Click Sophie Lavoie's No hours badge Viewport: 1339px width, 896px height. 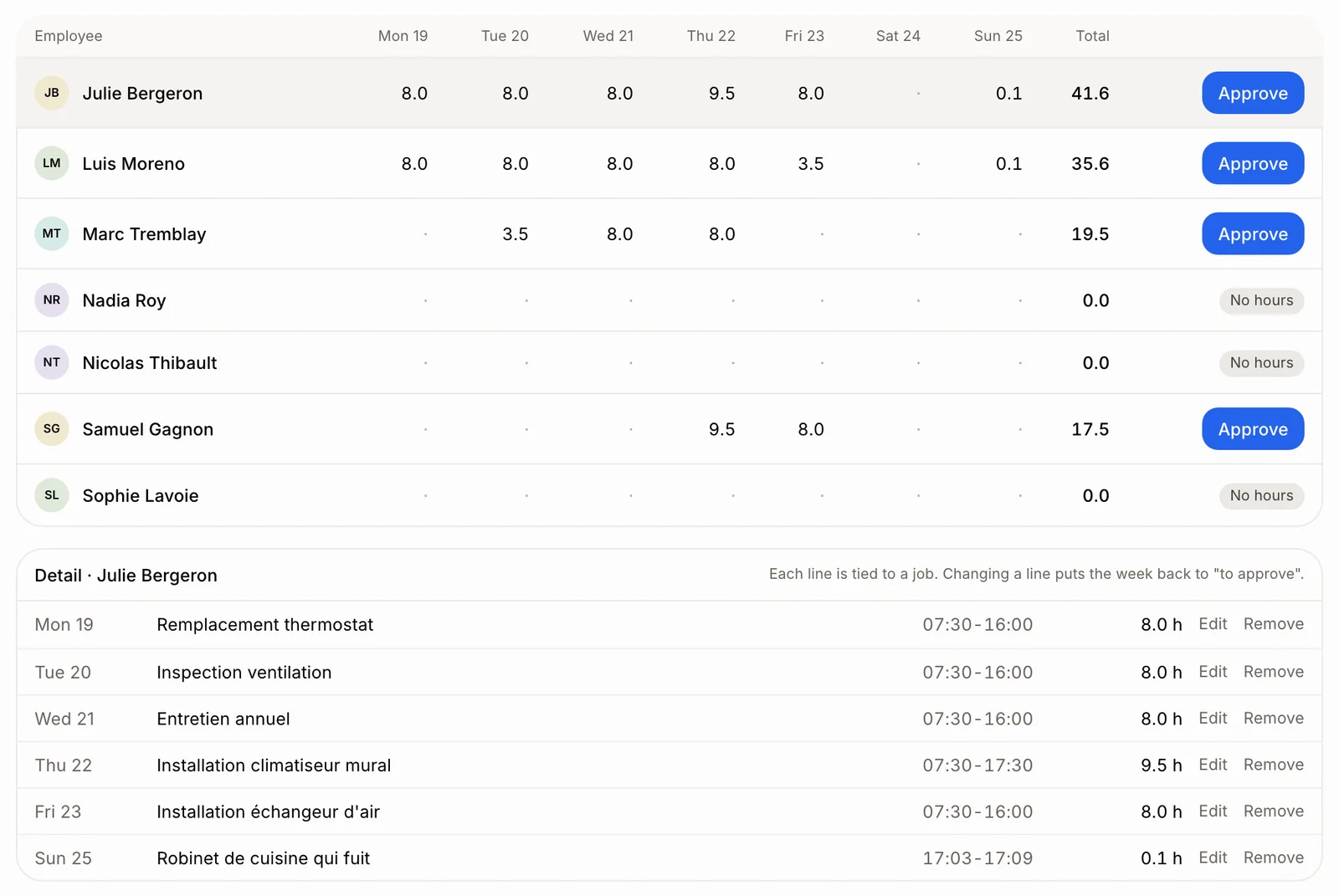pos(1261,495)
